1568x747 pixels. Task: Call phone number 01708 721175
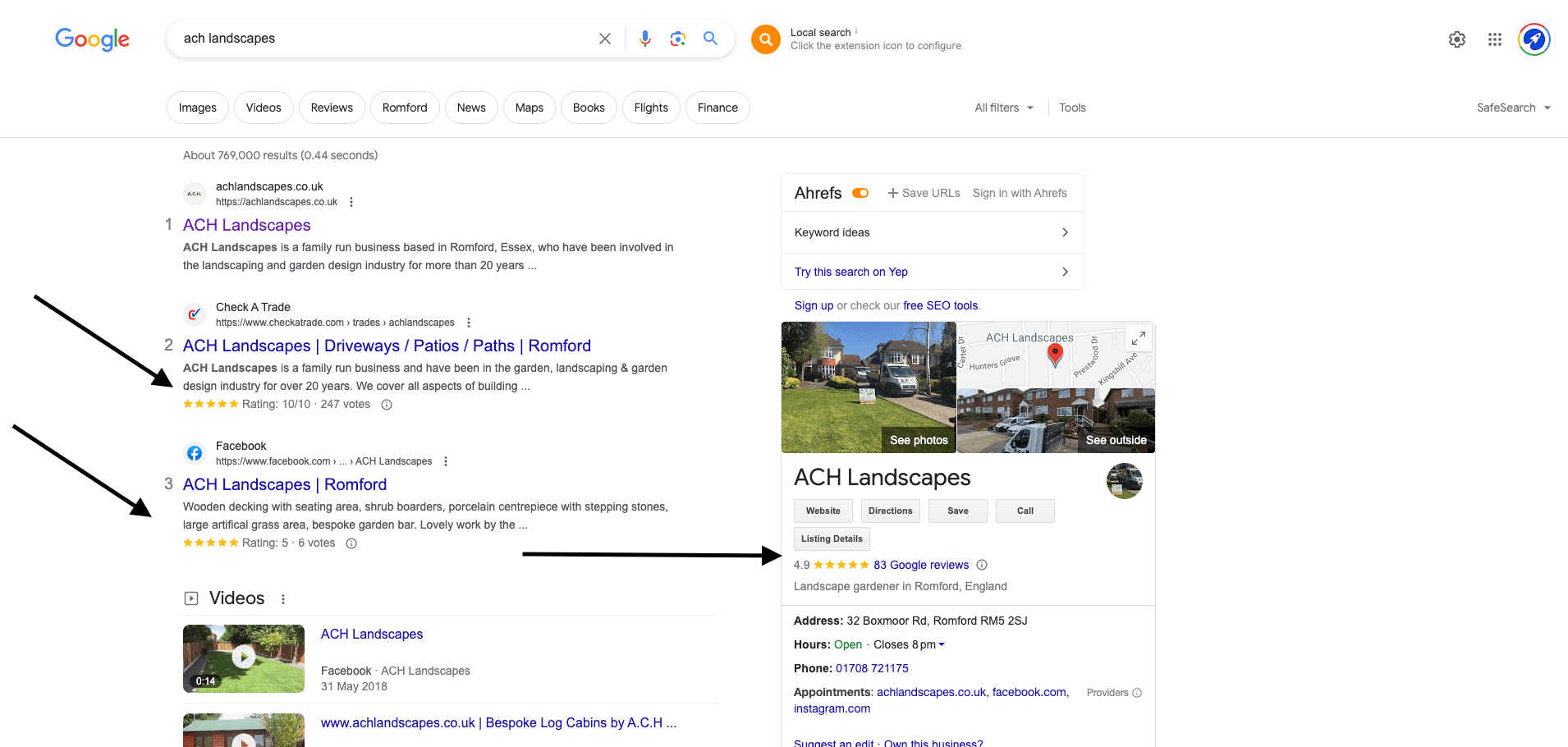872,668
